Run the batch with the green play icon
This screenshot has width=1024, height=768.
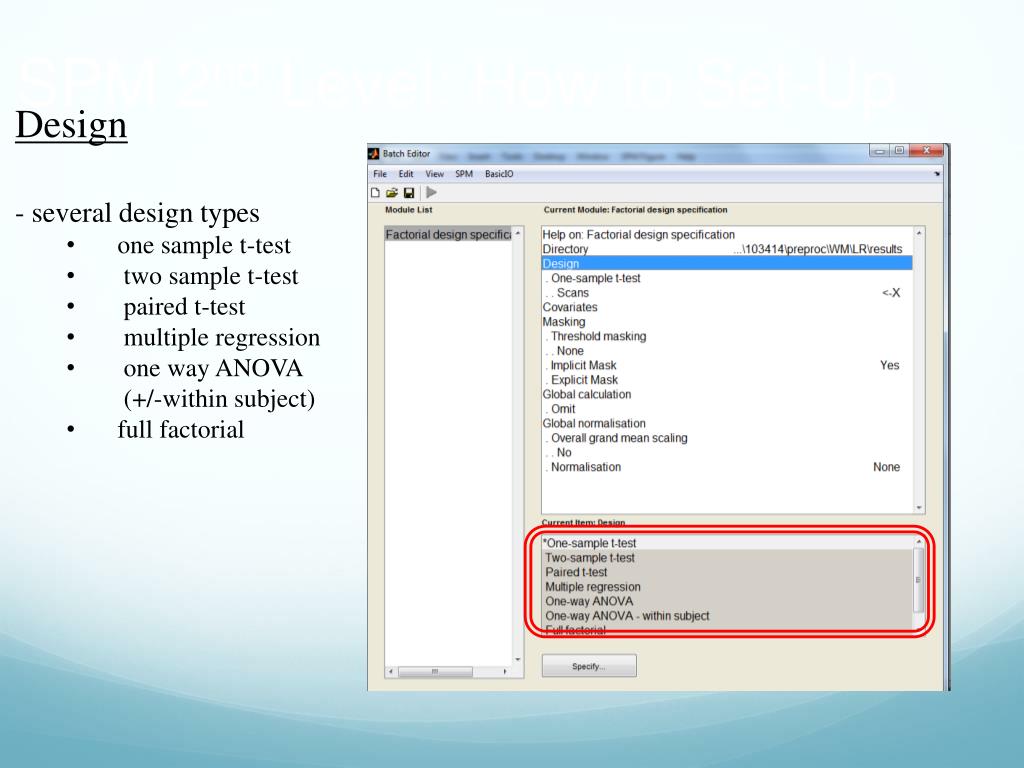[x=431, y=193]
